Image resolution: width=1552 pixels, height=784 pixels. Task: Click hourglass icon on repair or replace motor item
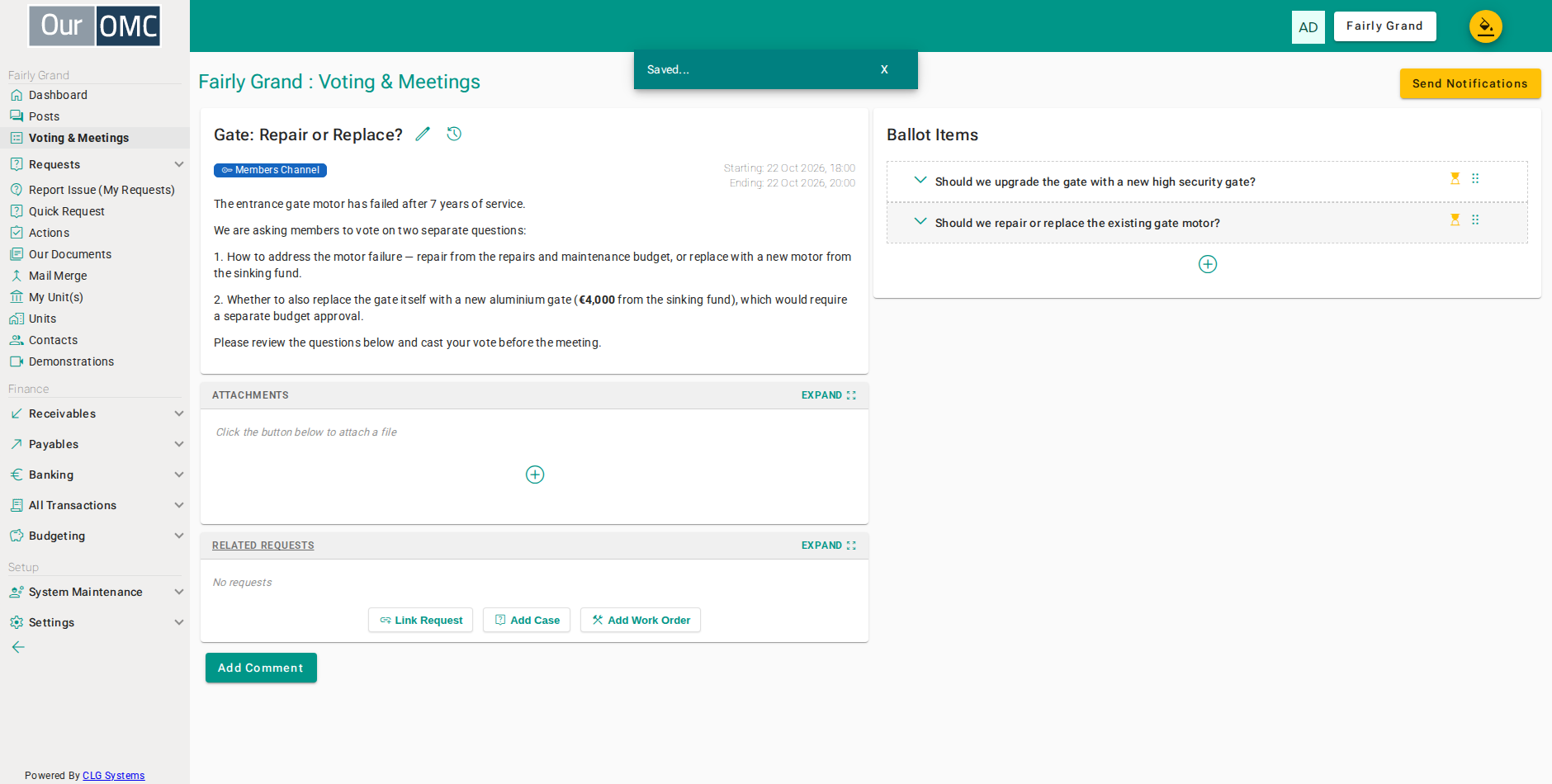[x=1455, y=220]
